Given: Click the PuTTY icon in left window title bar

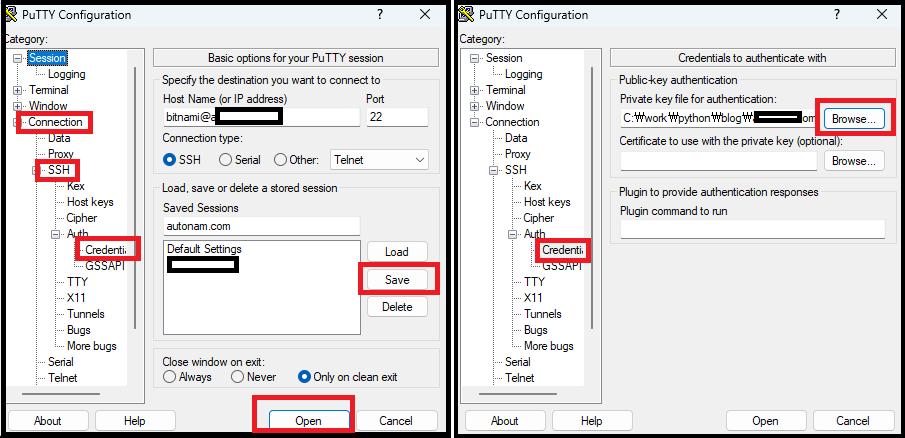Looking at the screenshot, I should (x=12, y=14).
